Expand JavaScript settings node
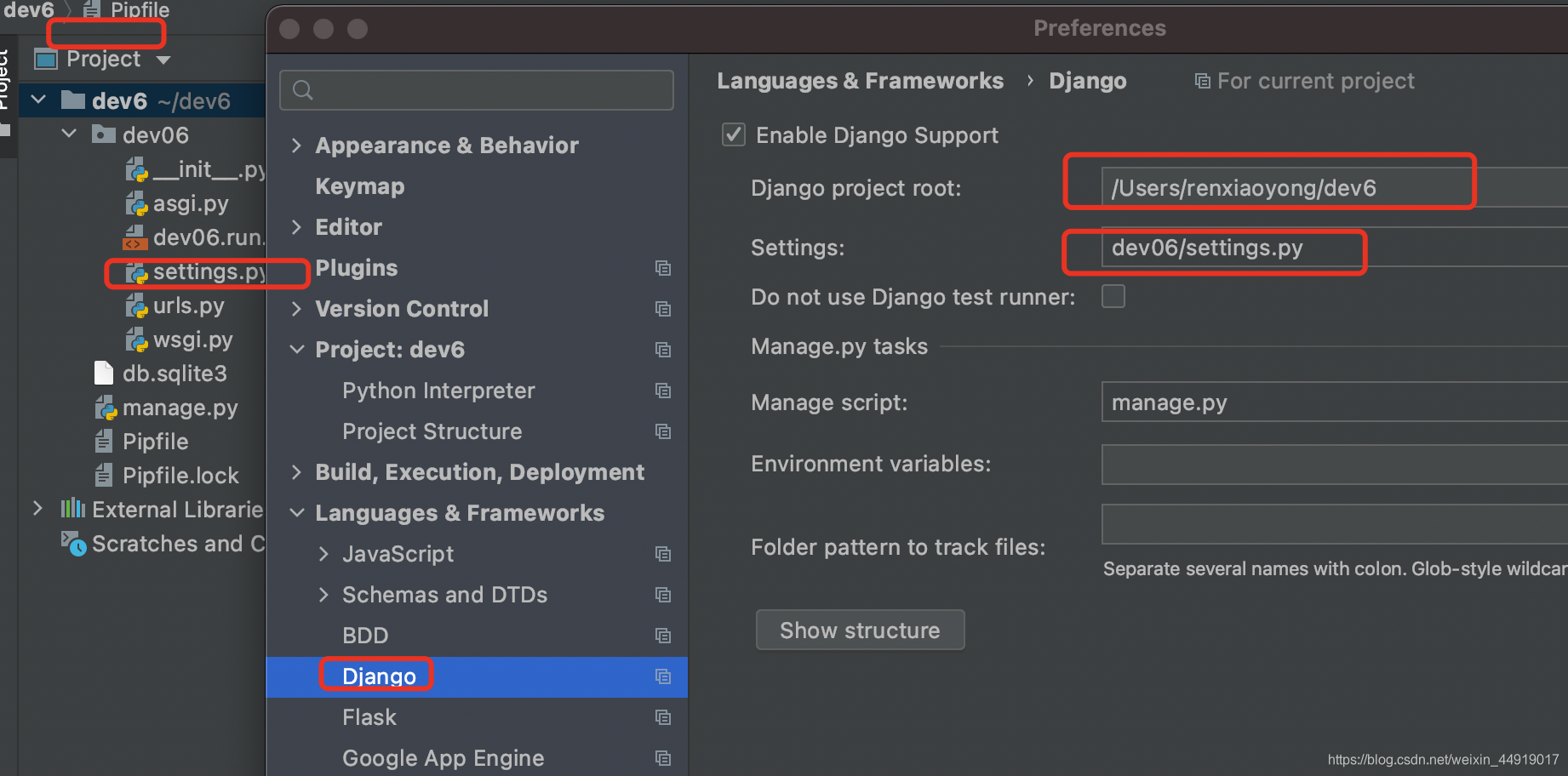The width and height of the screenshot is (1568, 776). 323,554
